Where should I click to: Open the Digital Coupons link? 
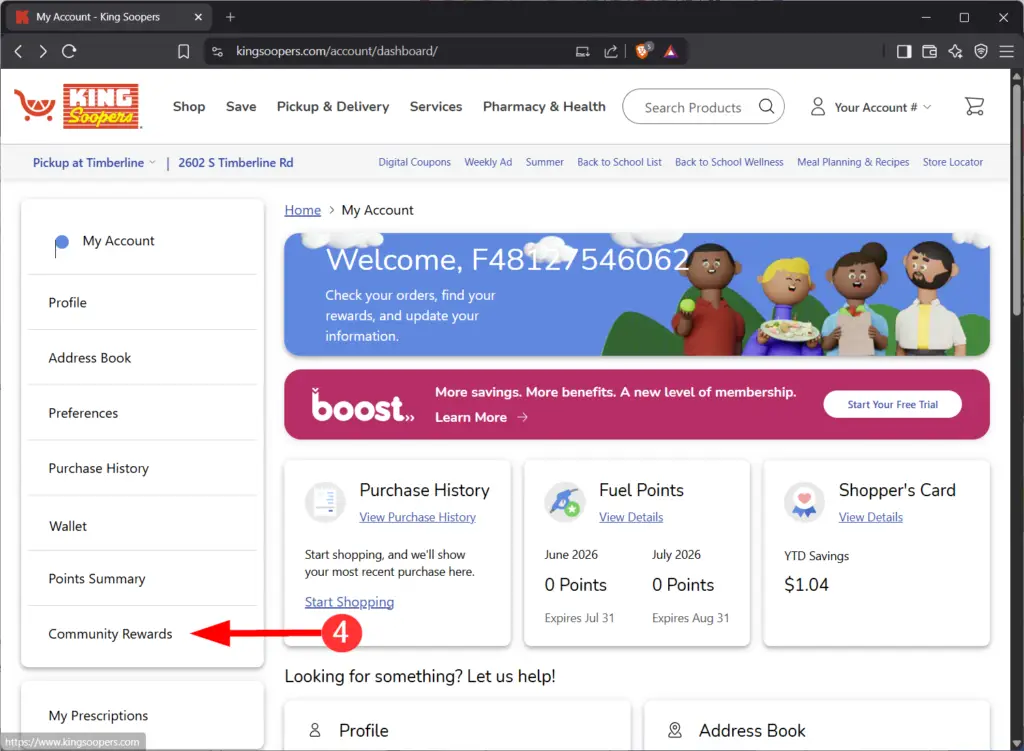[x=414, y=162]
